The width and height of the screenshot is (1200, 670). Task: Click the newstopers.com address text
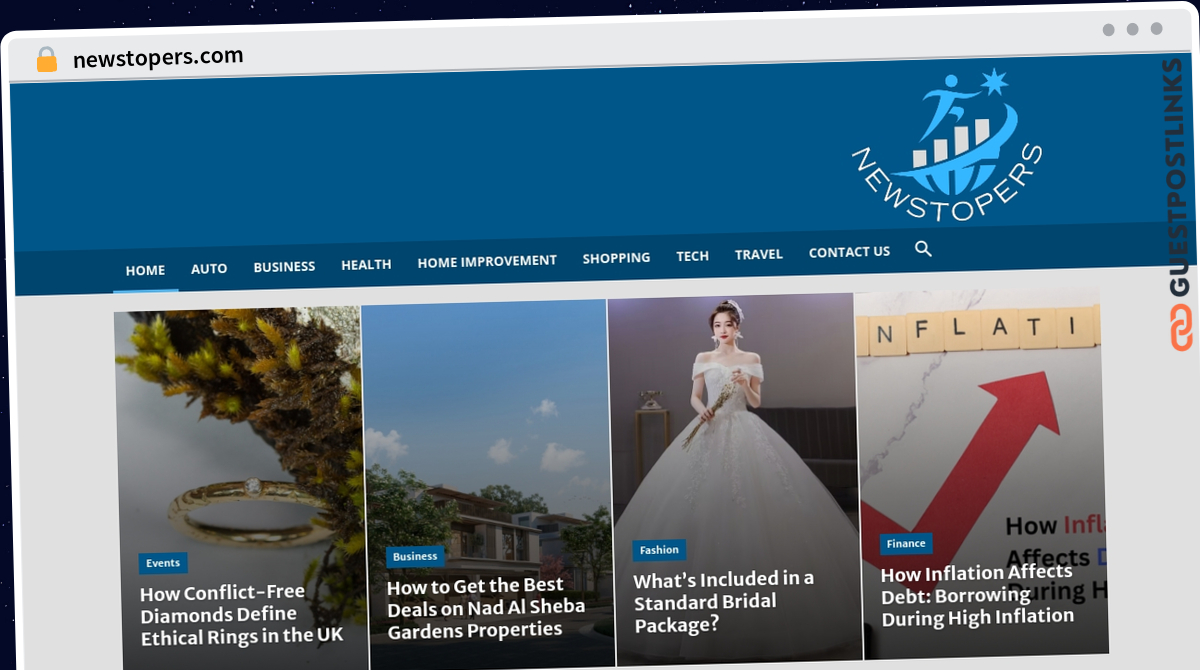tap(158, 57)
